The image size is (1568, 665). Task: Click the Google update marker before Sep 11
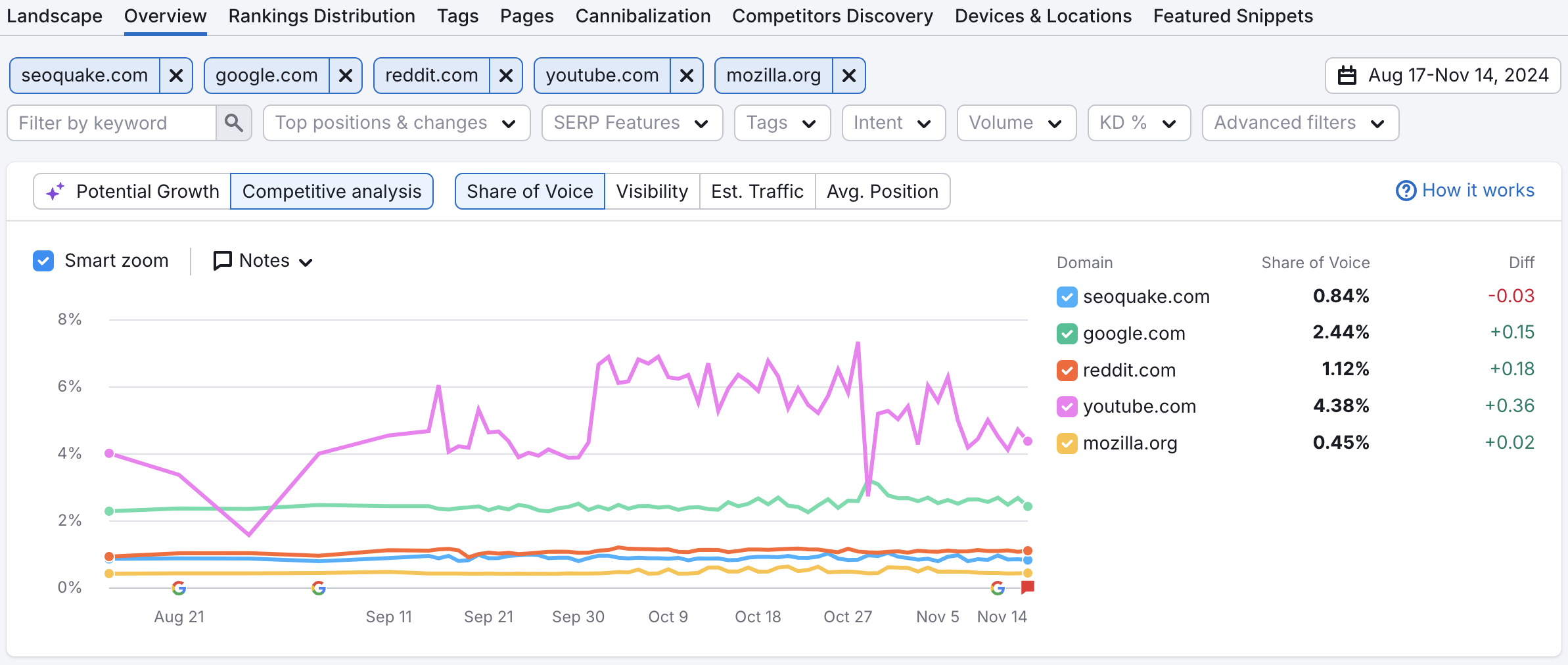(x=319, y=587)
